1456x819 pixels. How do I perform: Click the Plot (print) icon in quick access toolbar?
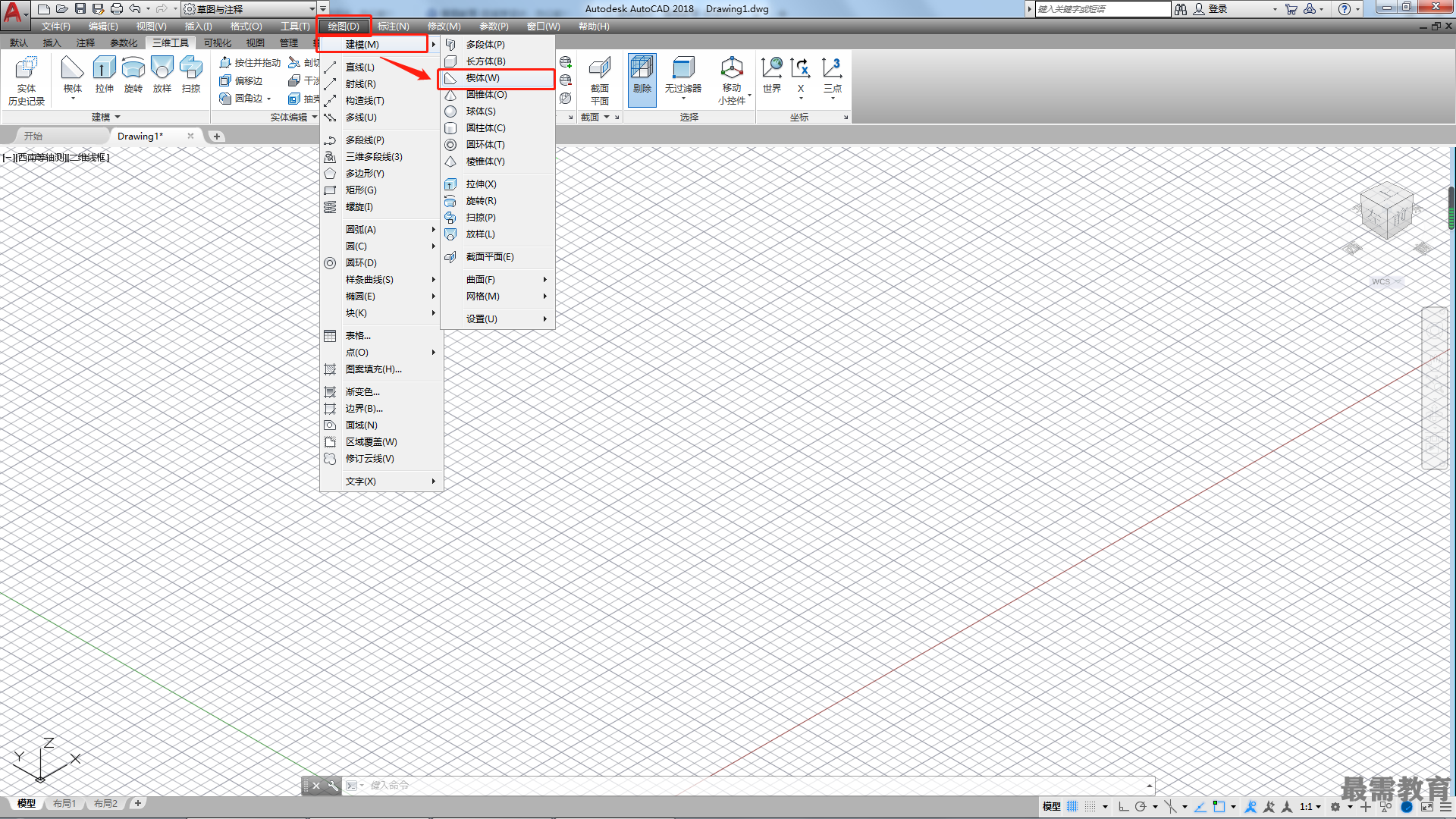tap(117, 9)
